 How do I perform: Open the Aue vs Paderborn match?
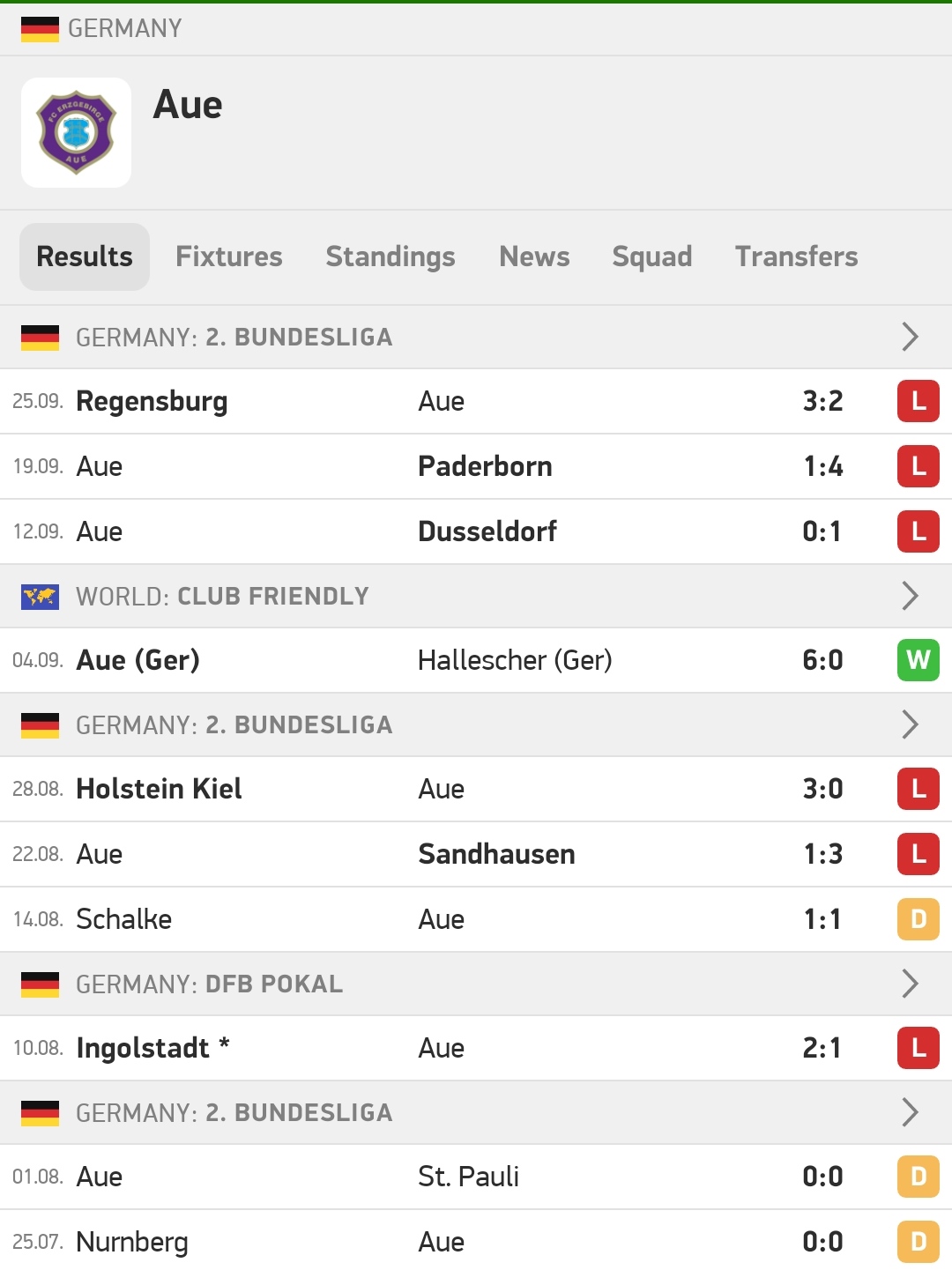coord(476,466)
